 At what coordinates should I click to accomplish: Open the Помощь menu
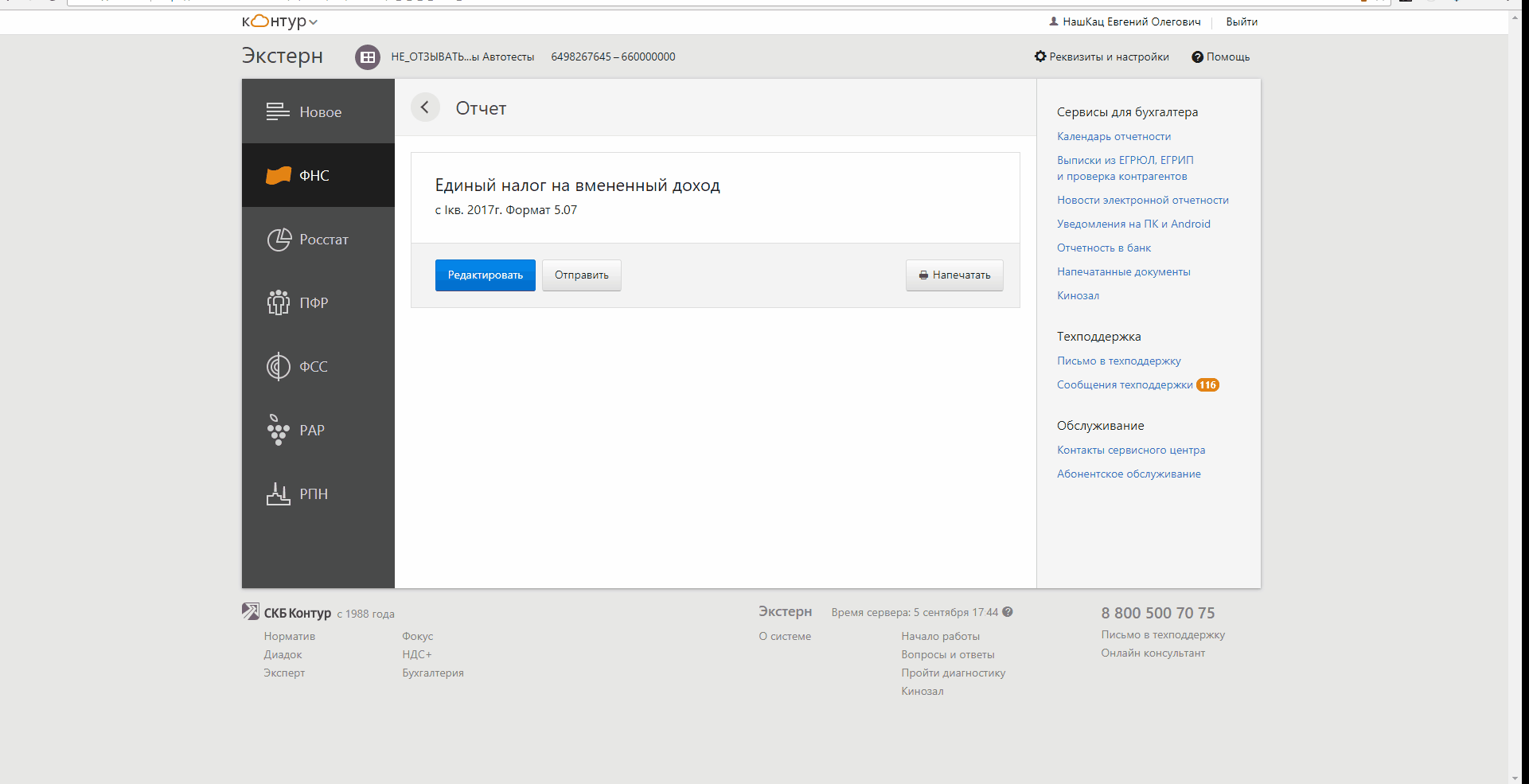coord(1220,57)
